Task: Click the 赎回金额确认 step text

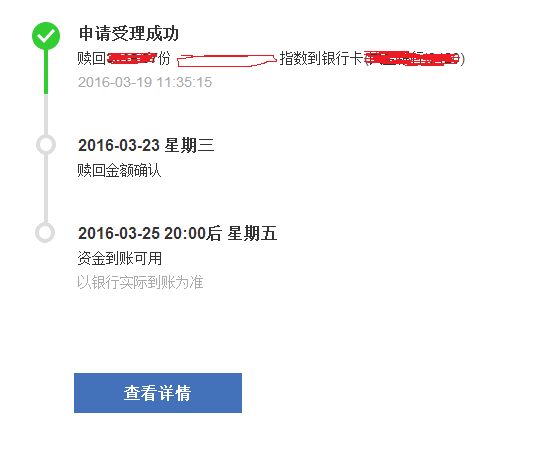Action: coord(119,170)
